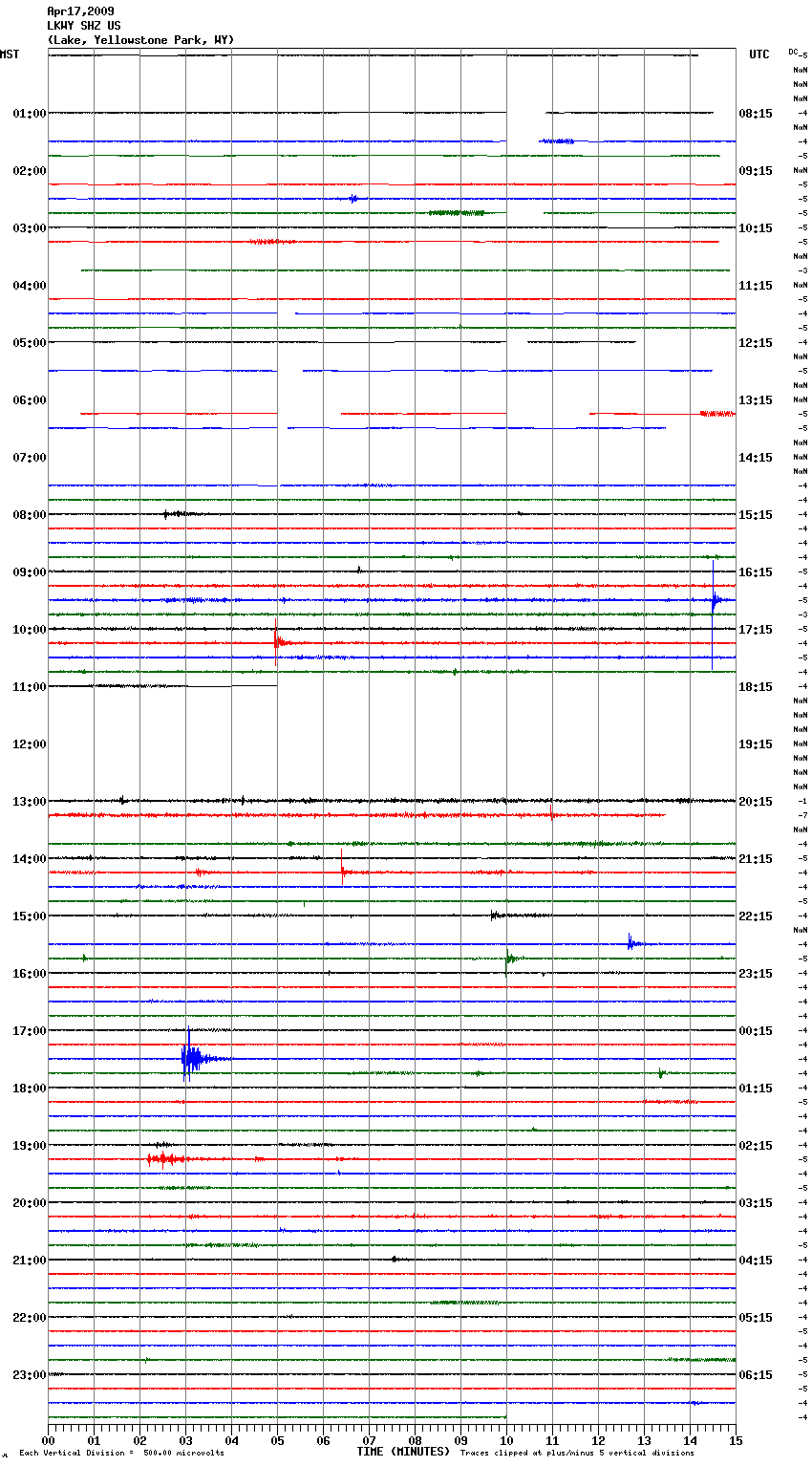The width and height of the screenshot is (812, 1466).
Task: Select the "17:00" MST hour label
Action: click(30, 1031)
